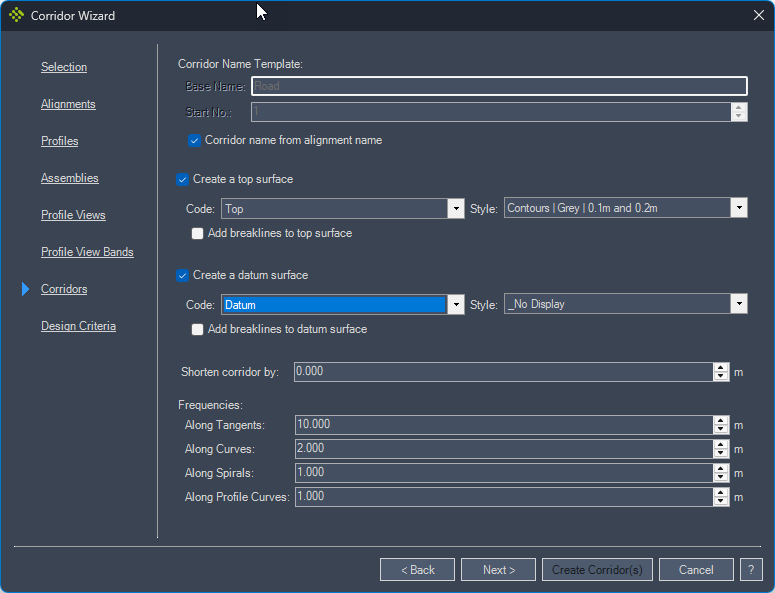Image resolution: width=775 pixels, height=593 pixels.
Task: Click the Base Name input field
Action: (x=499, y=86)
